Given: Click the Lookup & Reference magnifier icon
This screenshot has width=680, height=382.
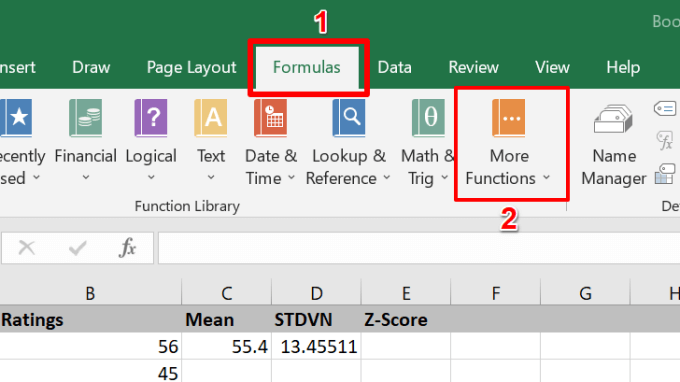Looking at the screenshot, I should (349, 118).
